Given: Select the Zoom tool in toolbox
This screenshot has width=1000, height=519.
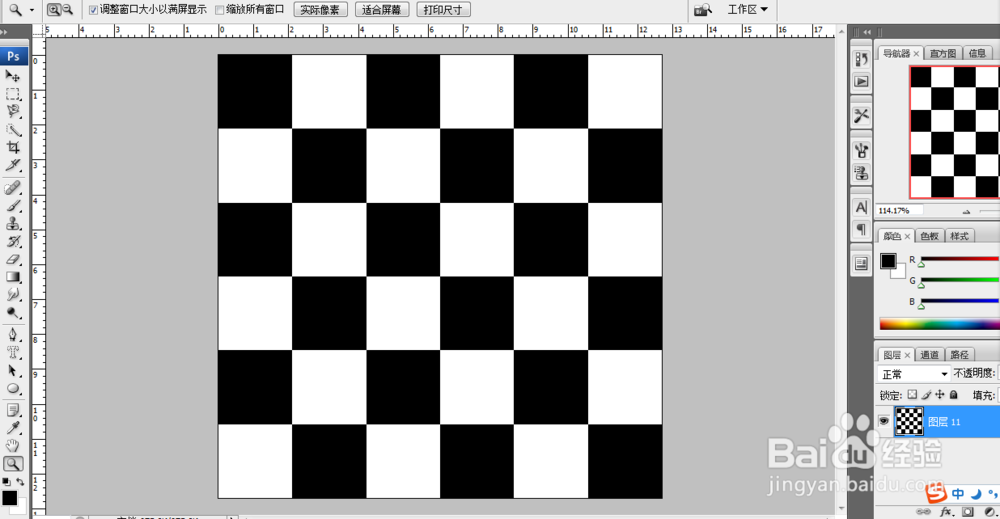Looking at the screenshot, I should [x=13, y=464].
